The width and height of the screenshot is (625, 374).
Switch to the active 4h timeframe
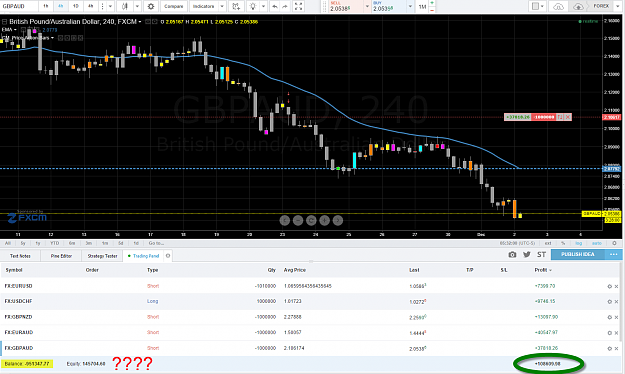(x=61, y=6)
